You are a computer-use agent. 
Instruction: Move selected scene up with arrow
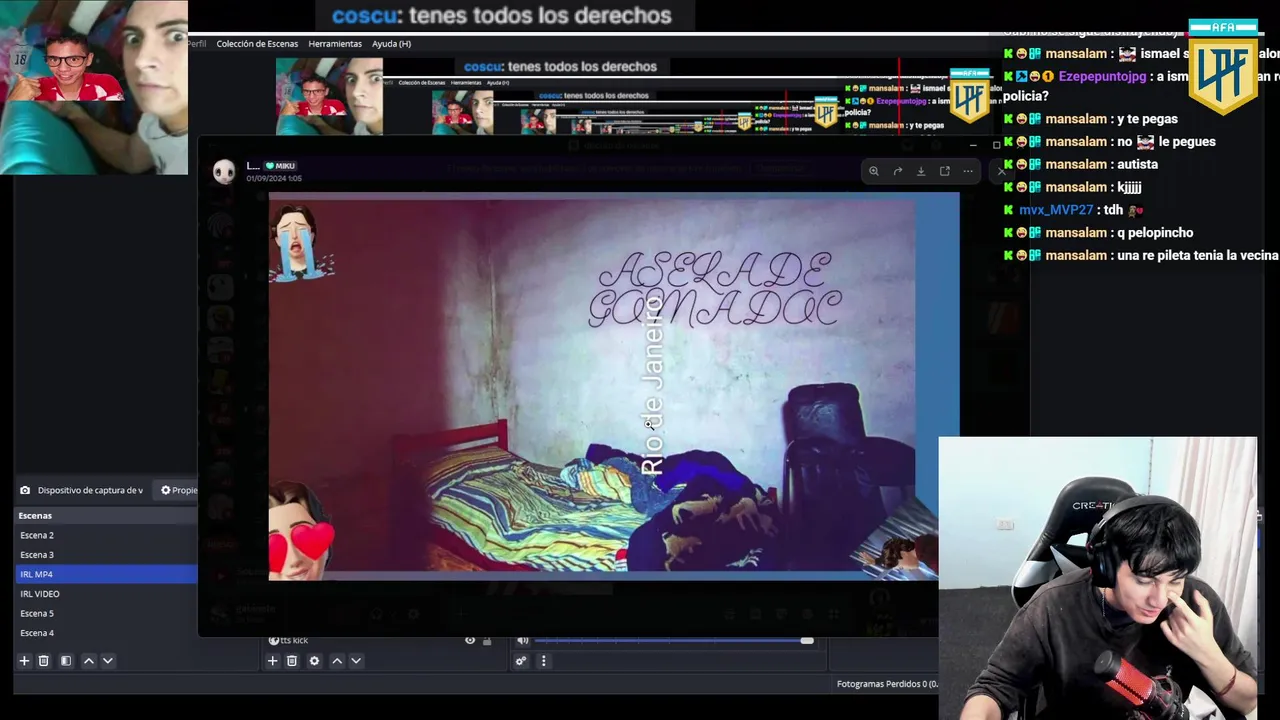pos(88,661)
